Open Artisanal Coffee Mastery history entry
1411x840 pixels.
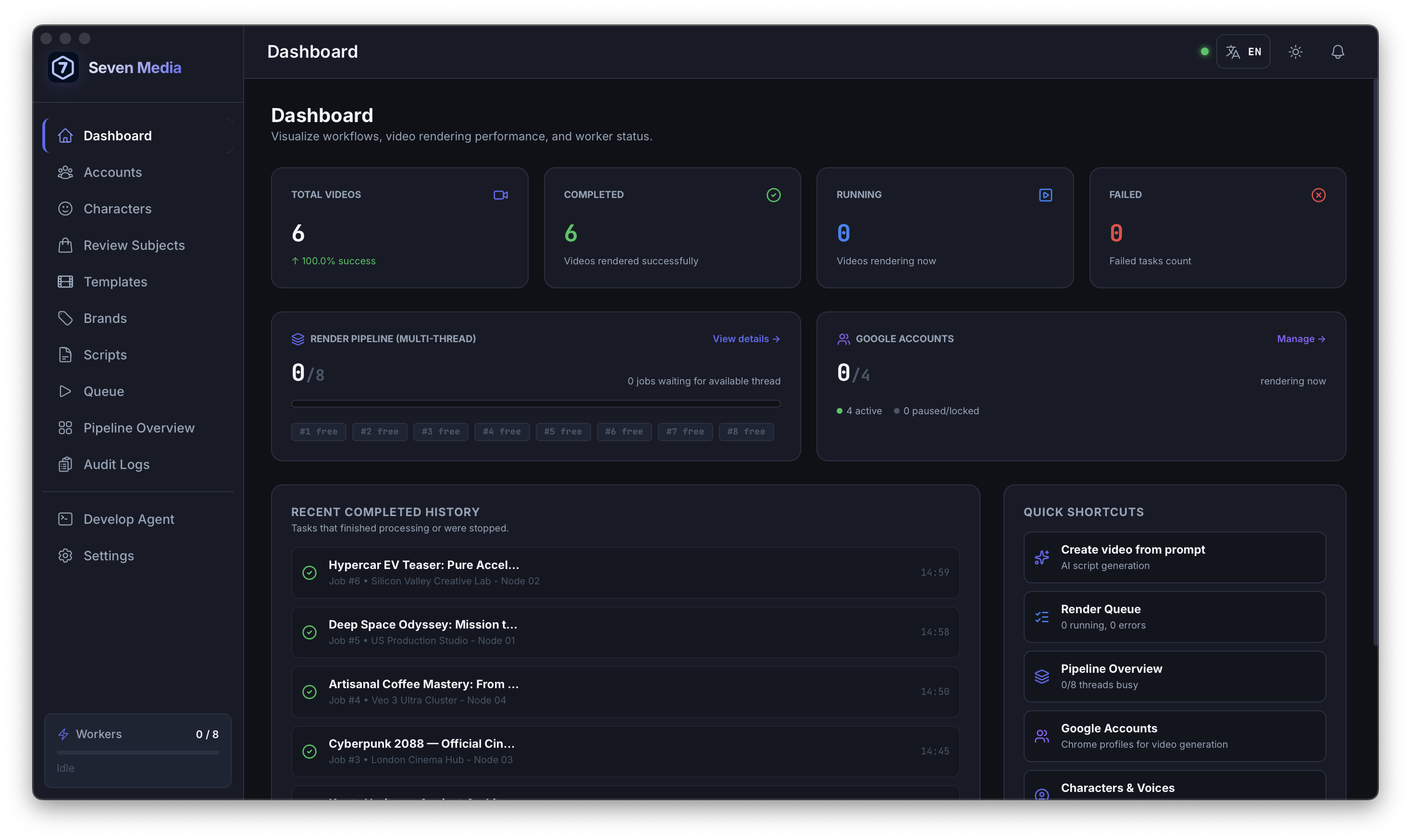point(625,692)
